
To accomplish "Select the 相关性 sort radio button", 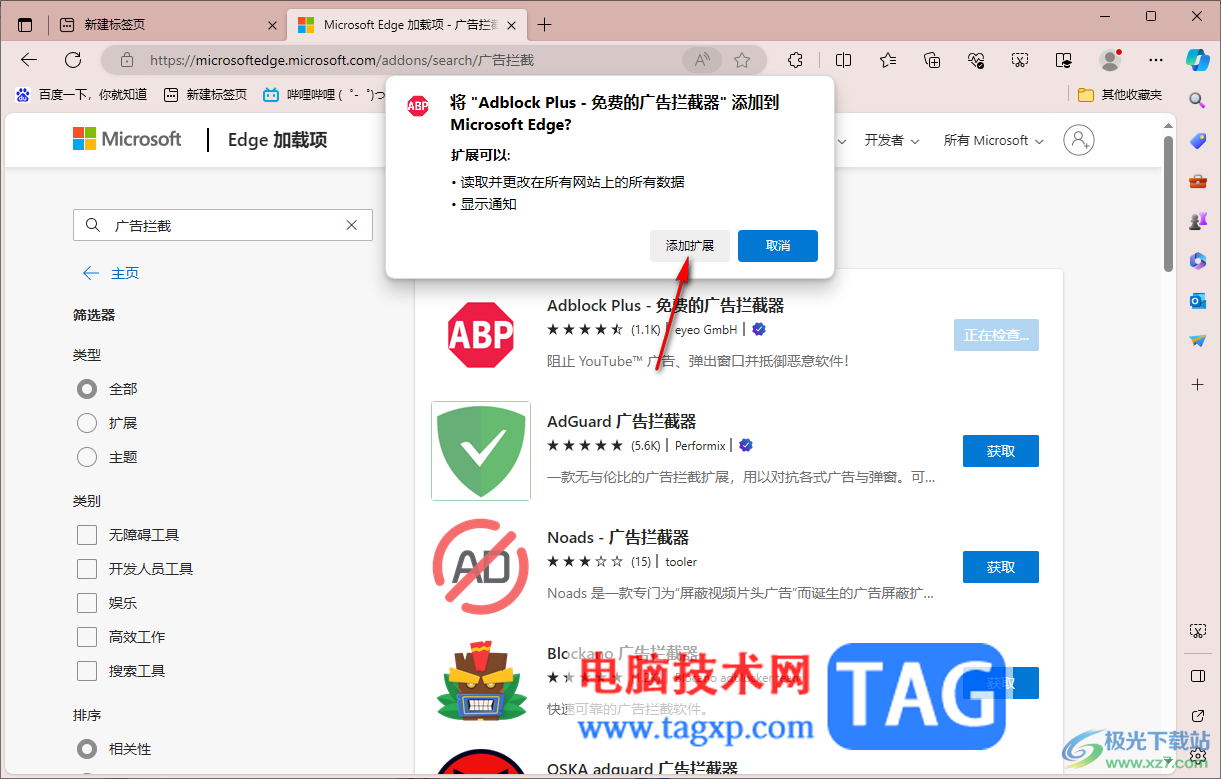I will tap(87, 749).
